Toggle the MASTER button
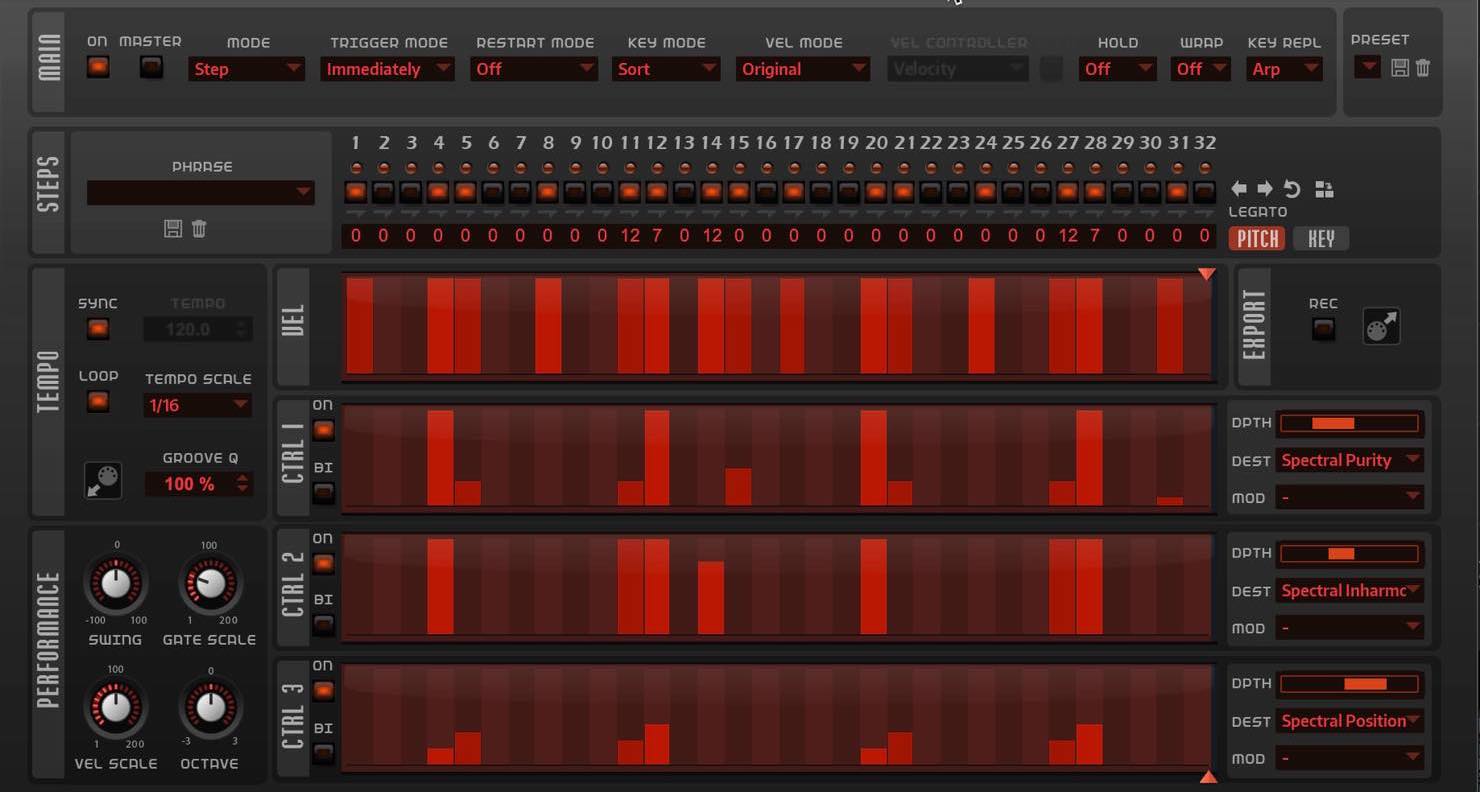Viewport: 1480px width, 792px height. [151, 67]
